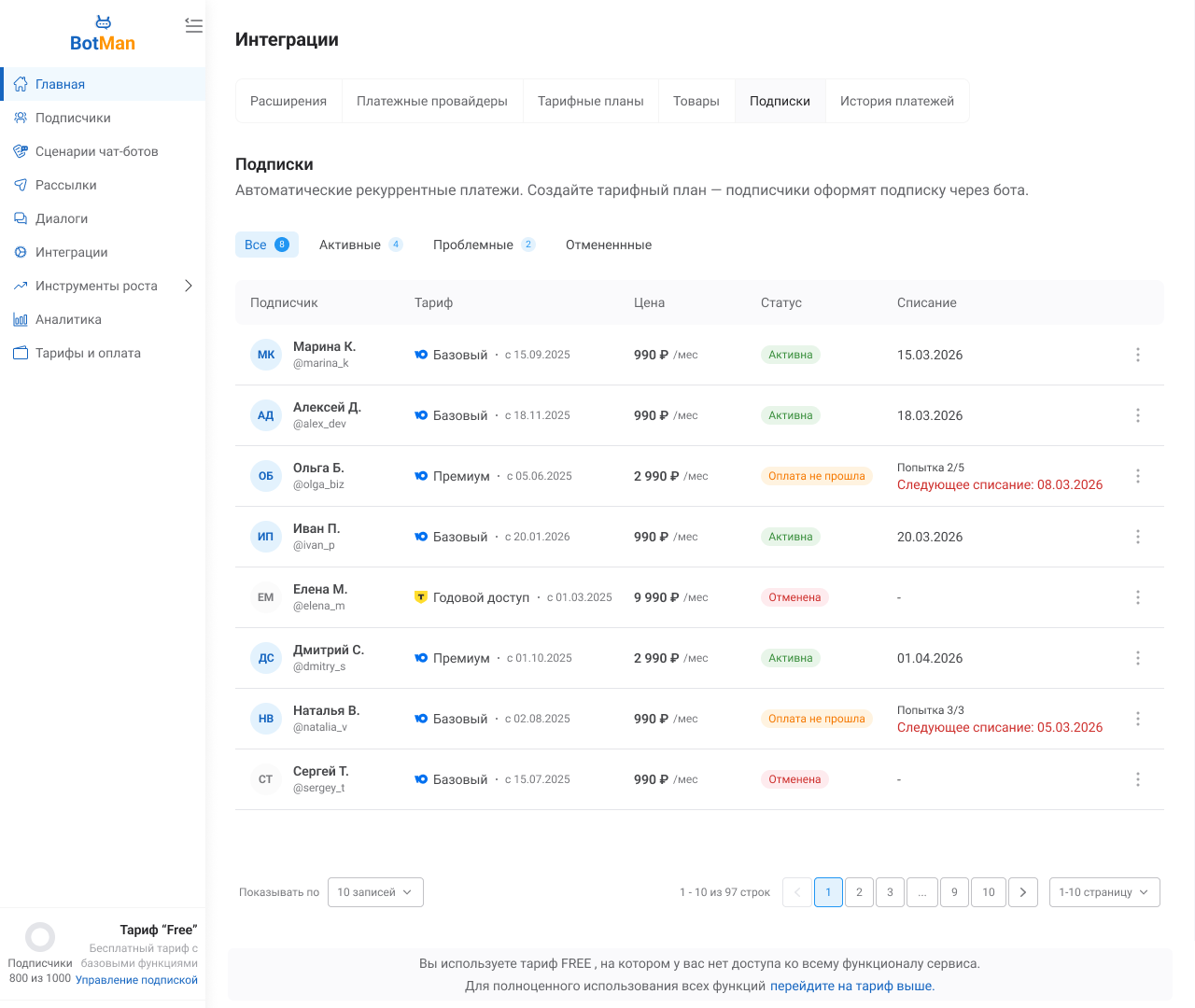Image resolution: width=1195 pixels, height=1008 pixels.
Task: Click the Аналитика chart icon
Action: click(21, 319)
